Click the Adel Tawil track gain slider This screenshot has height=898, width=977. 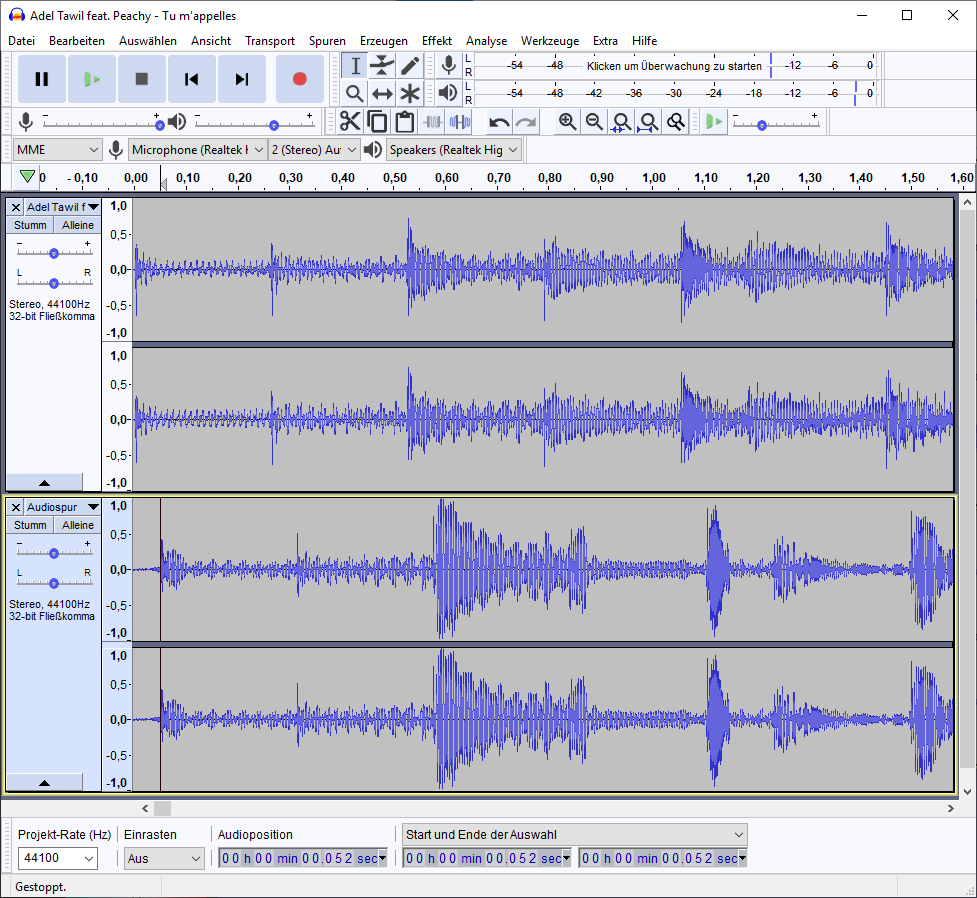coord(54,253)
